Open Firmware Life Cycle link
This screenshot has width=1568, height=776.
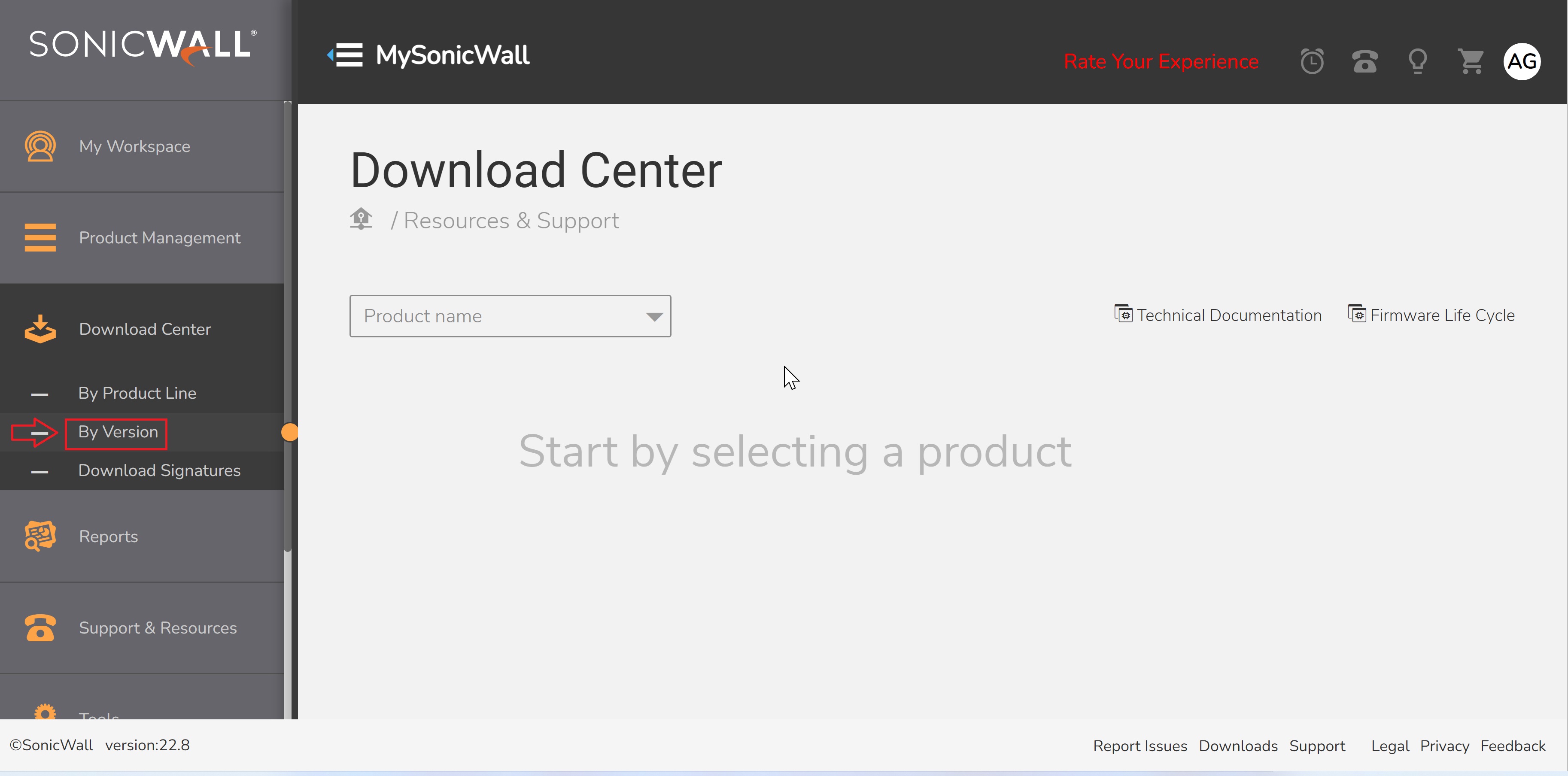(x=1442, y=315)
